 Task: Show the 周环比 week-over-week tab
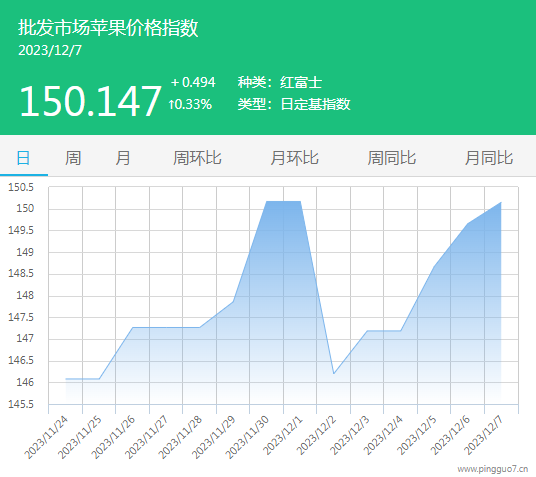coord(197,158)
